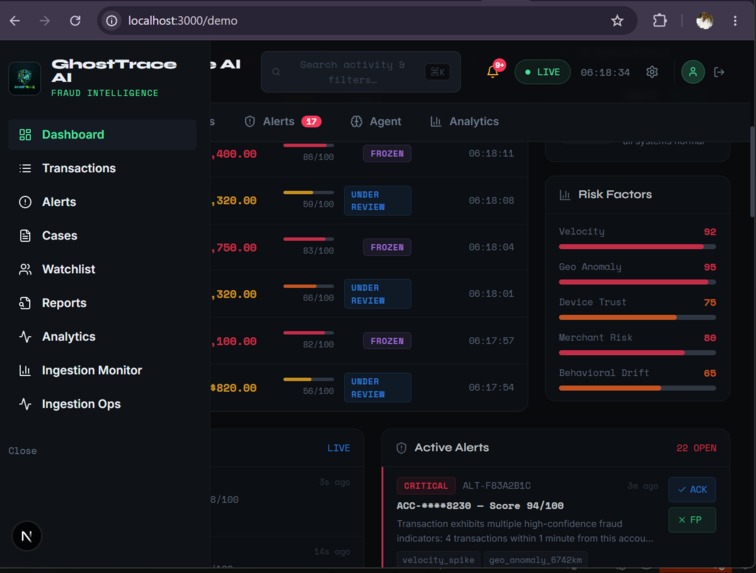Reload the page in browser
The height and width of the screenshot is (573, 756).
[x=75, y=21]
